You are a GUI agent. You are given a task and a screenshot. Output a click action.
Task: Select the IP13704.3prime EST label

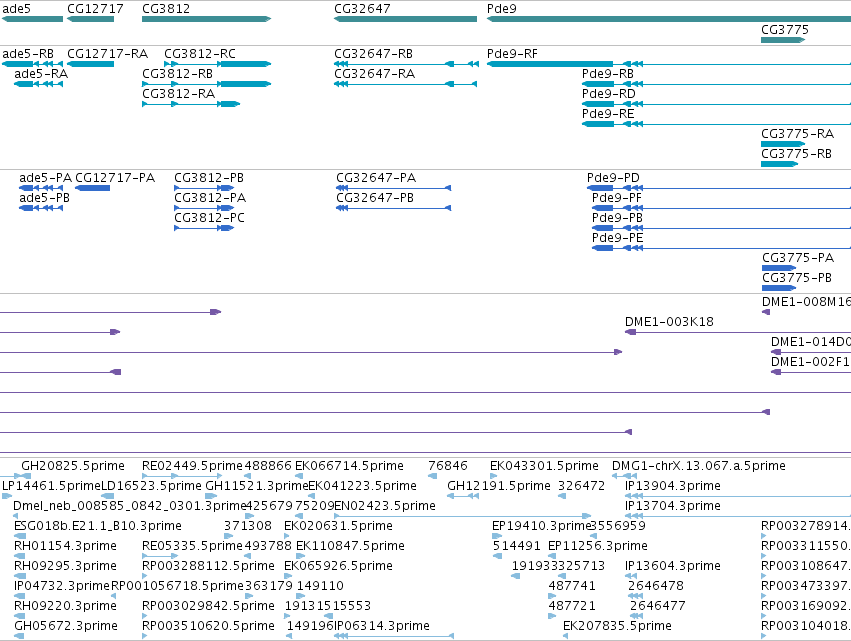[673, 506]
